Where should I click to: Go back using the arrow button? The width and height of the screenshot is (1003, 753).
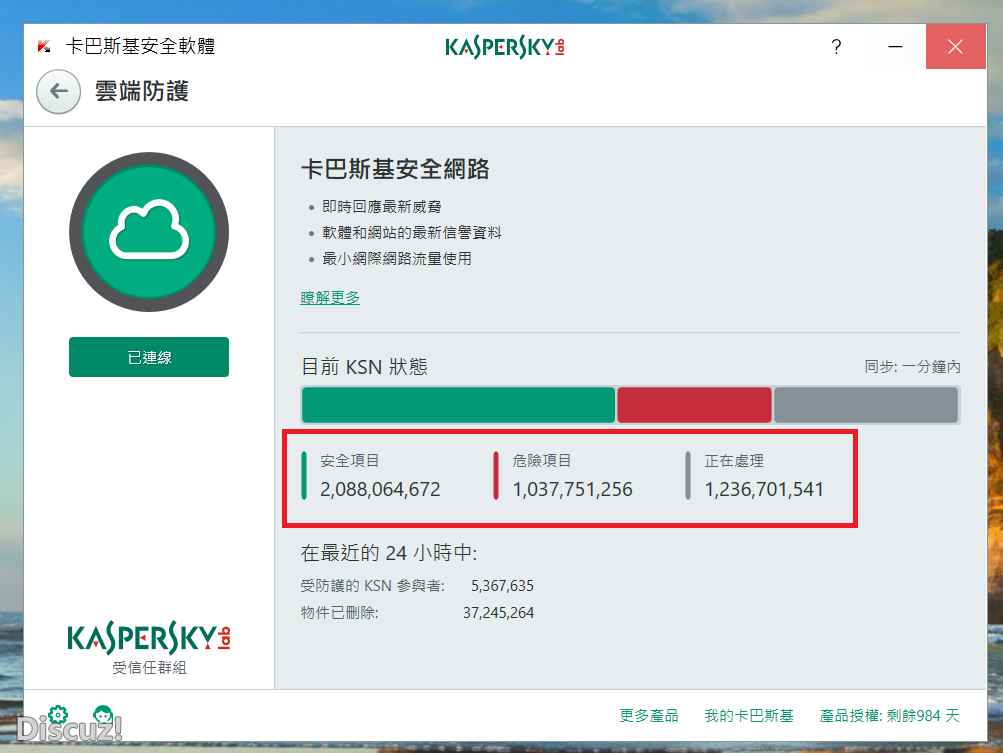(x=58, y=91)
